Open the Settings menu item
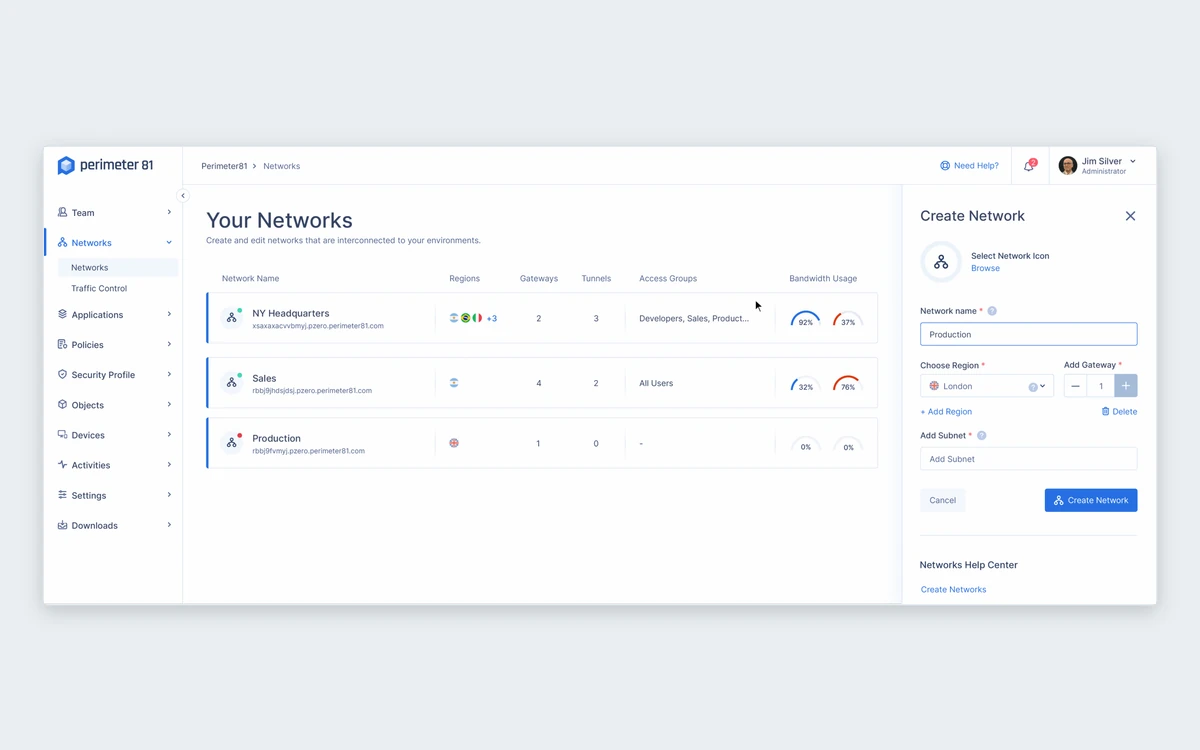 tap(114, 495)
